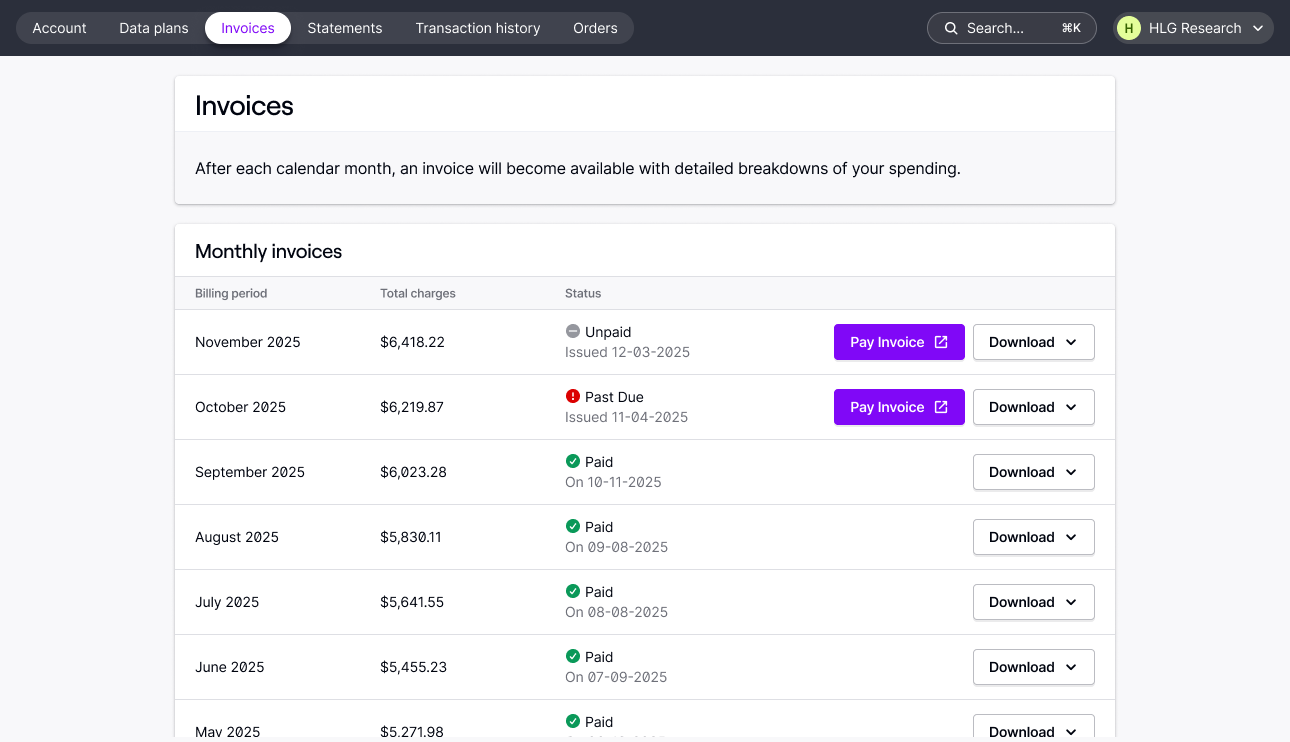
Task: Click the gray Unpaid status icon for November
Action: click(573, 331)
